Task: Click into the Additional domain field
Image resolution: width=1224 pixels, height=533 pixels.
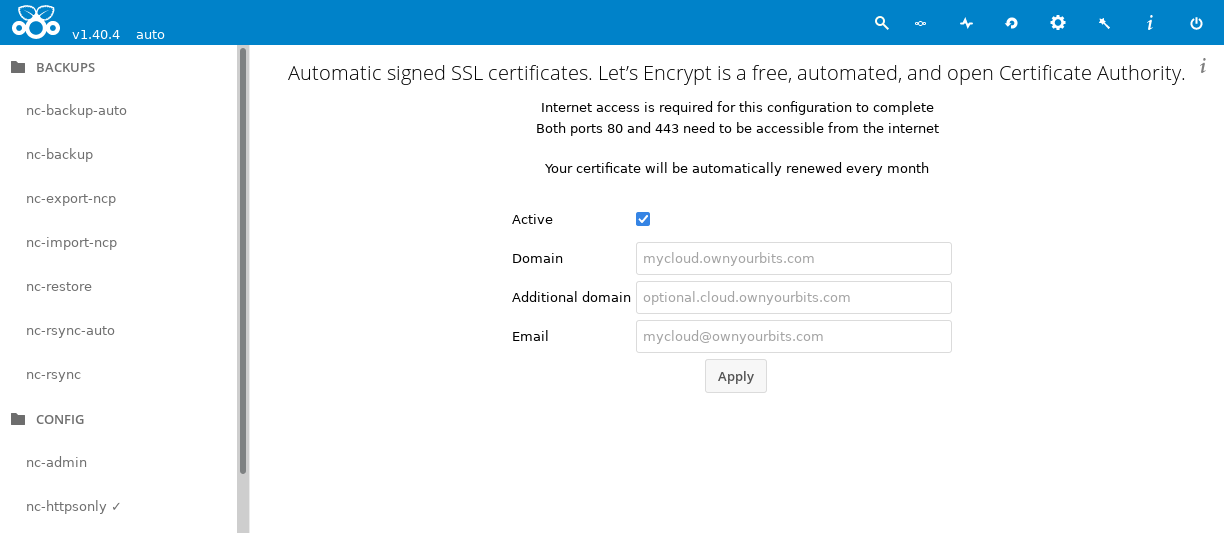Action: point(793,297)
